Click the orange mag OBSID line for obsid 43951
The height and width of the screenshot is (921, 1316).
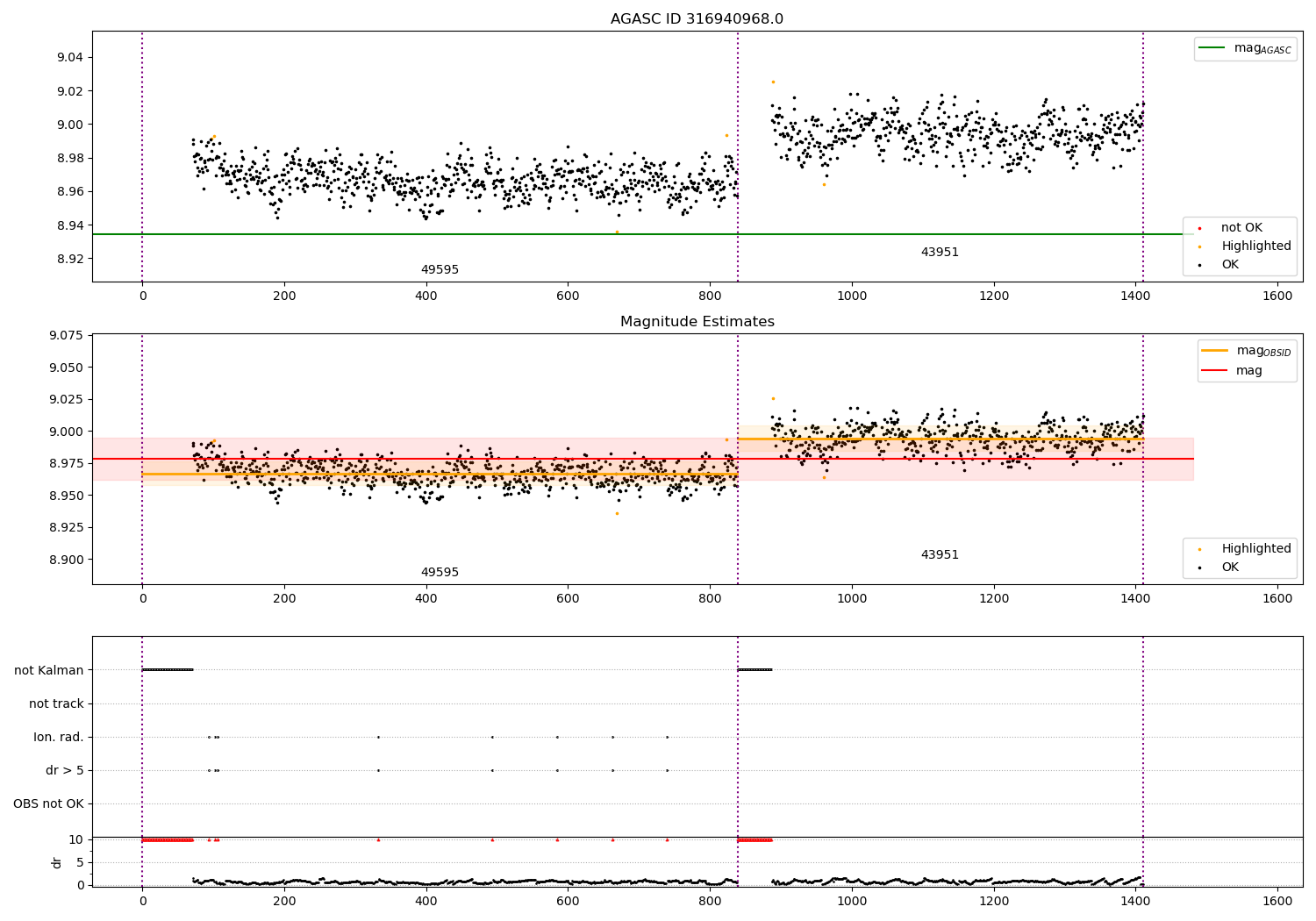point(941,439)
